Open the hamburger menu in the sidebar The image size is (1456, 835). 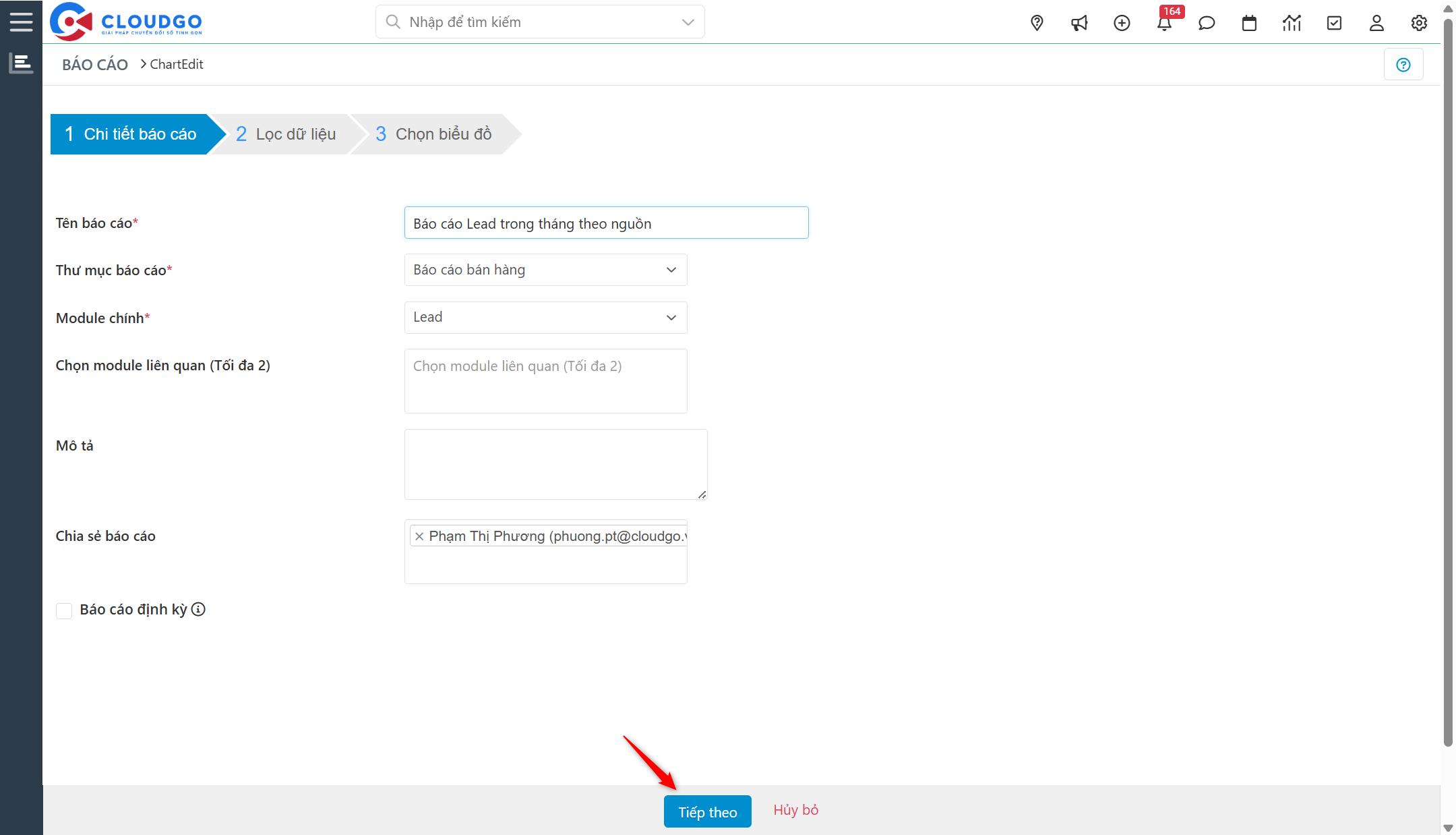(21, 21)
